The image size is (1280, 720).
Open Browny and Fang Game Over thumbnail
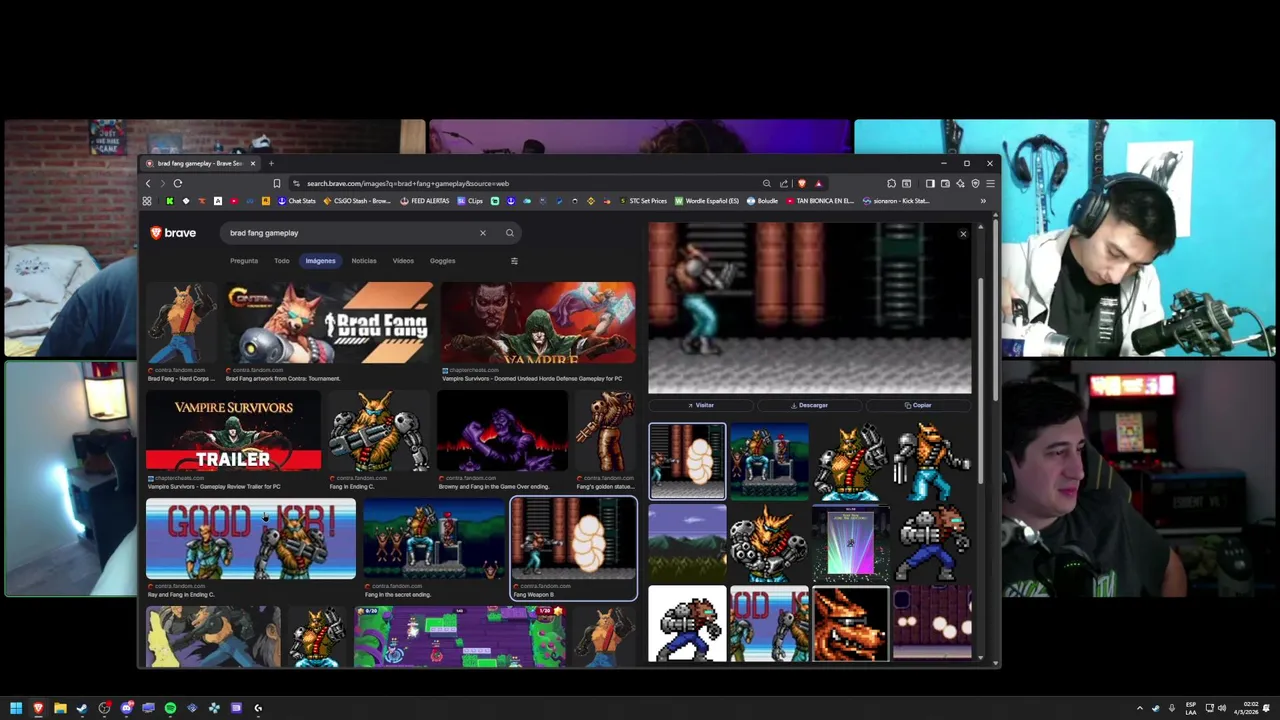(502, 431)
